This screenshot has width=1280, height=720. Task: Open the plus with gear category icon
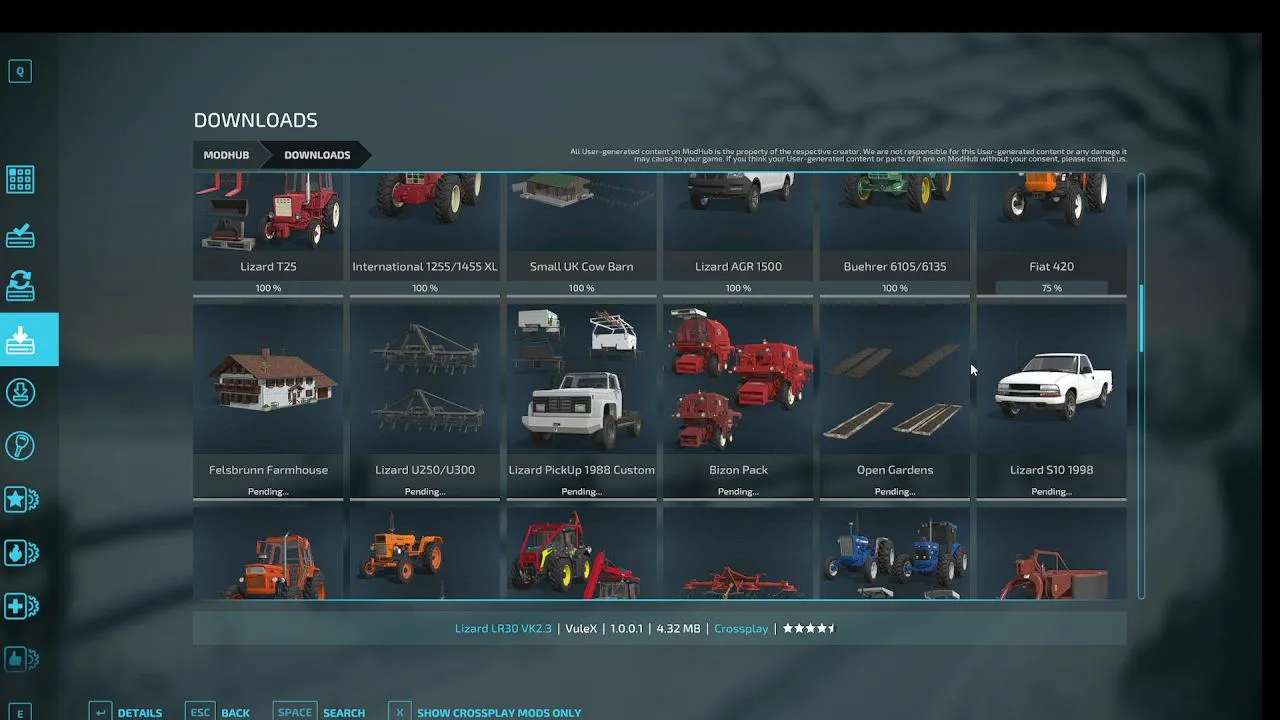(21, 606)
